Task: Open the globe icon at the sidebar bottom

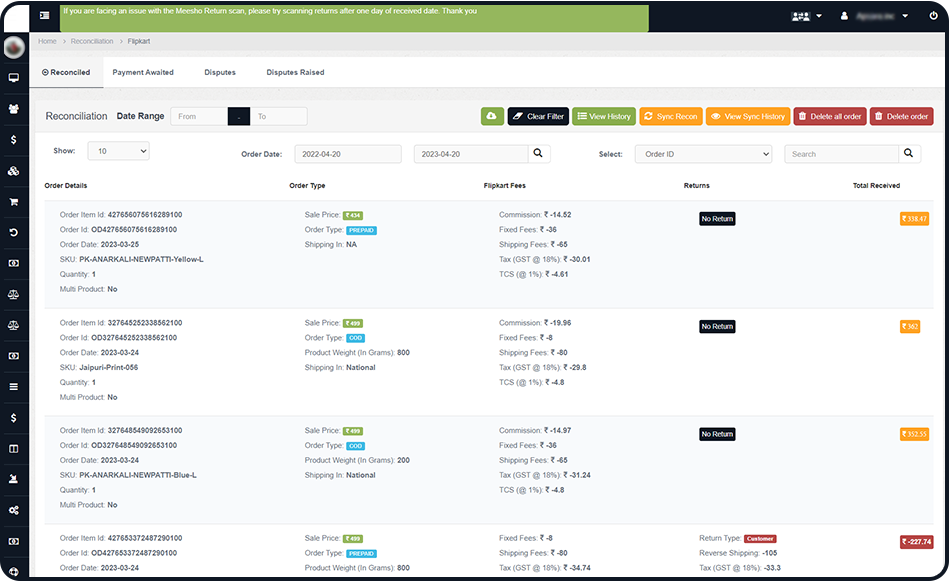Action: tap(14, 572)
